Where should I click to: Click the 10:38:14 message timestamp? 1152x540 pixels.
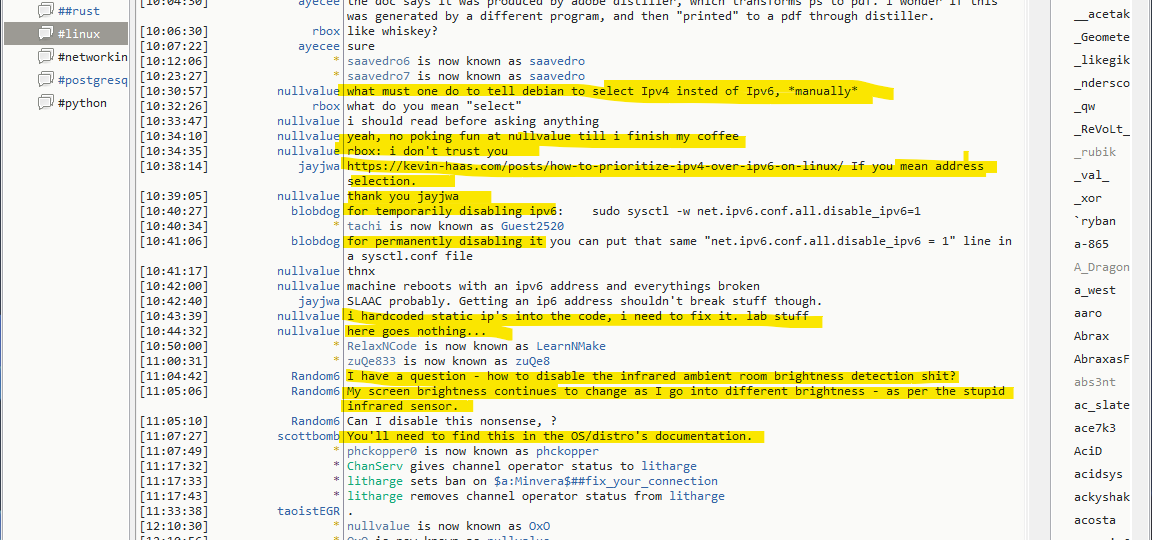(x=174, y=166)
